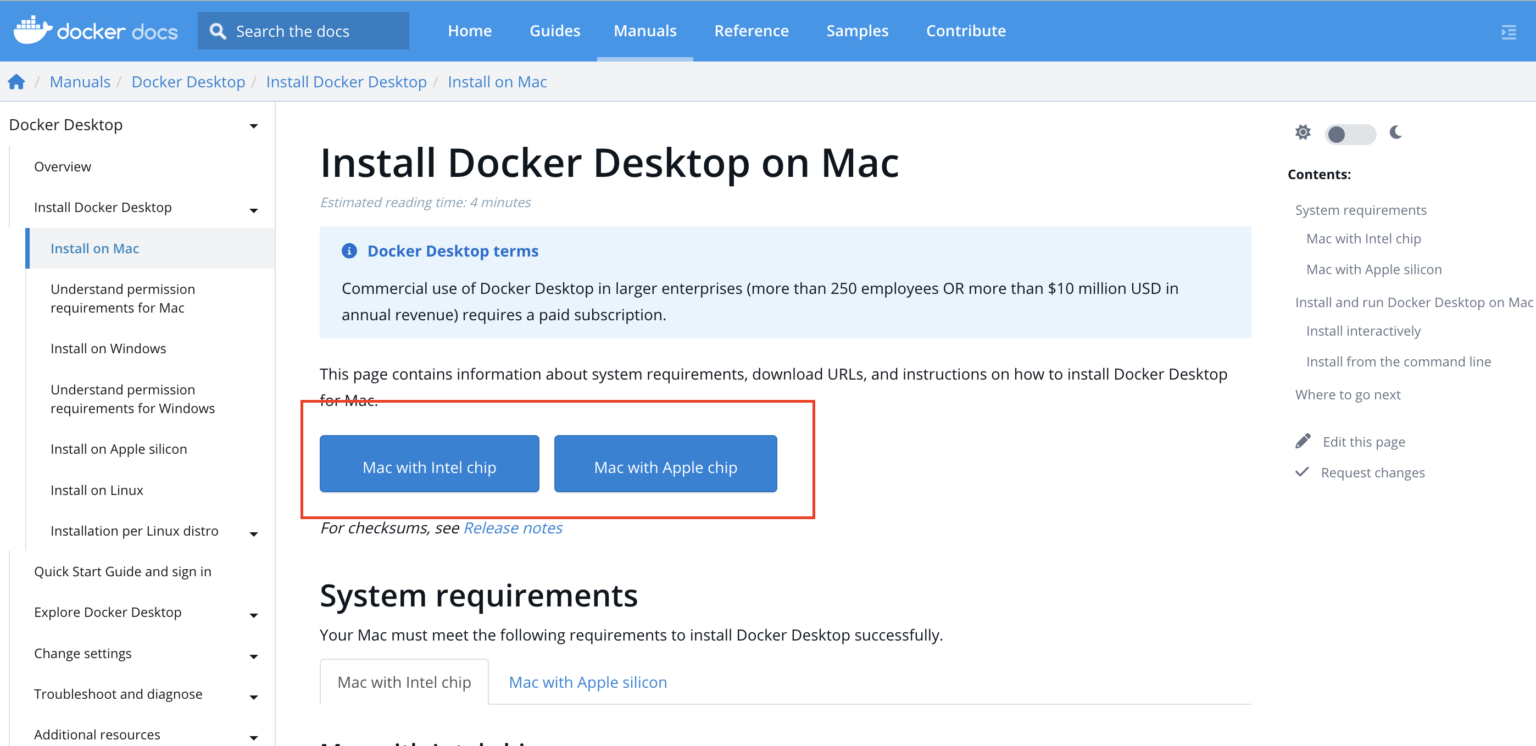Click the home icon in breadcrumb
This screenshot has height=746, width=1536.
point(16,82)
